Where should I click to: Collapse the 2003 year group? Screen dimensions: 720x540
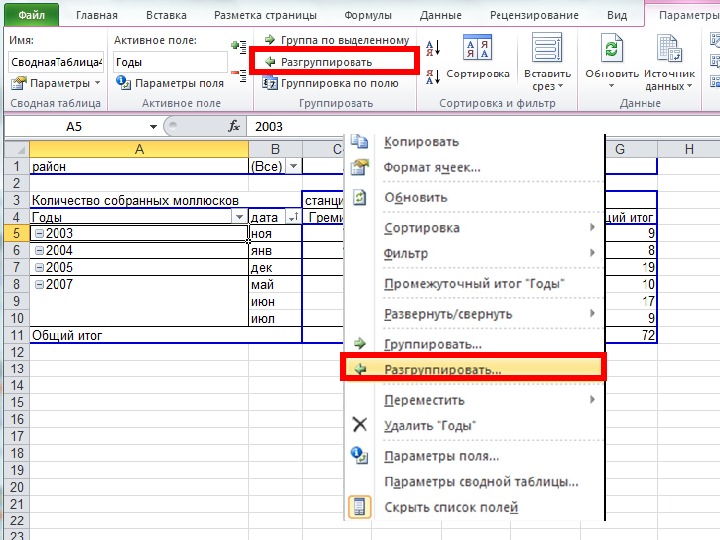(x=37, y=234)
